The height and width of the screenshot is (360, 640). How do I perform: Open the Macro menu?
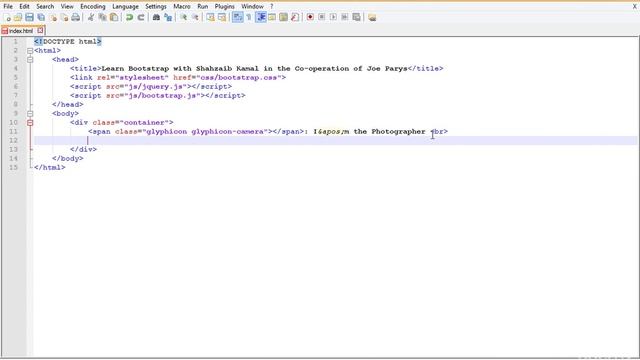pyautogui.click(x=182, y=7)
